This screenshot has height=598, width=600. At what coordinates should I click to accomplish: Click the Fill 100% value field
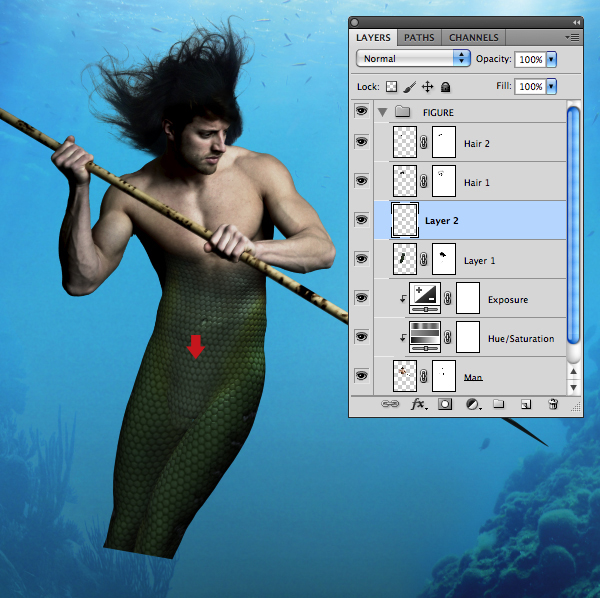coord(530,86)
